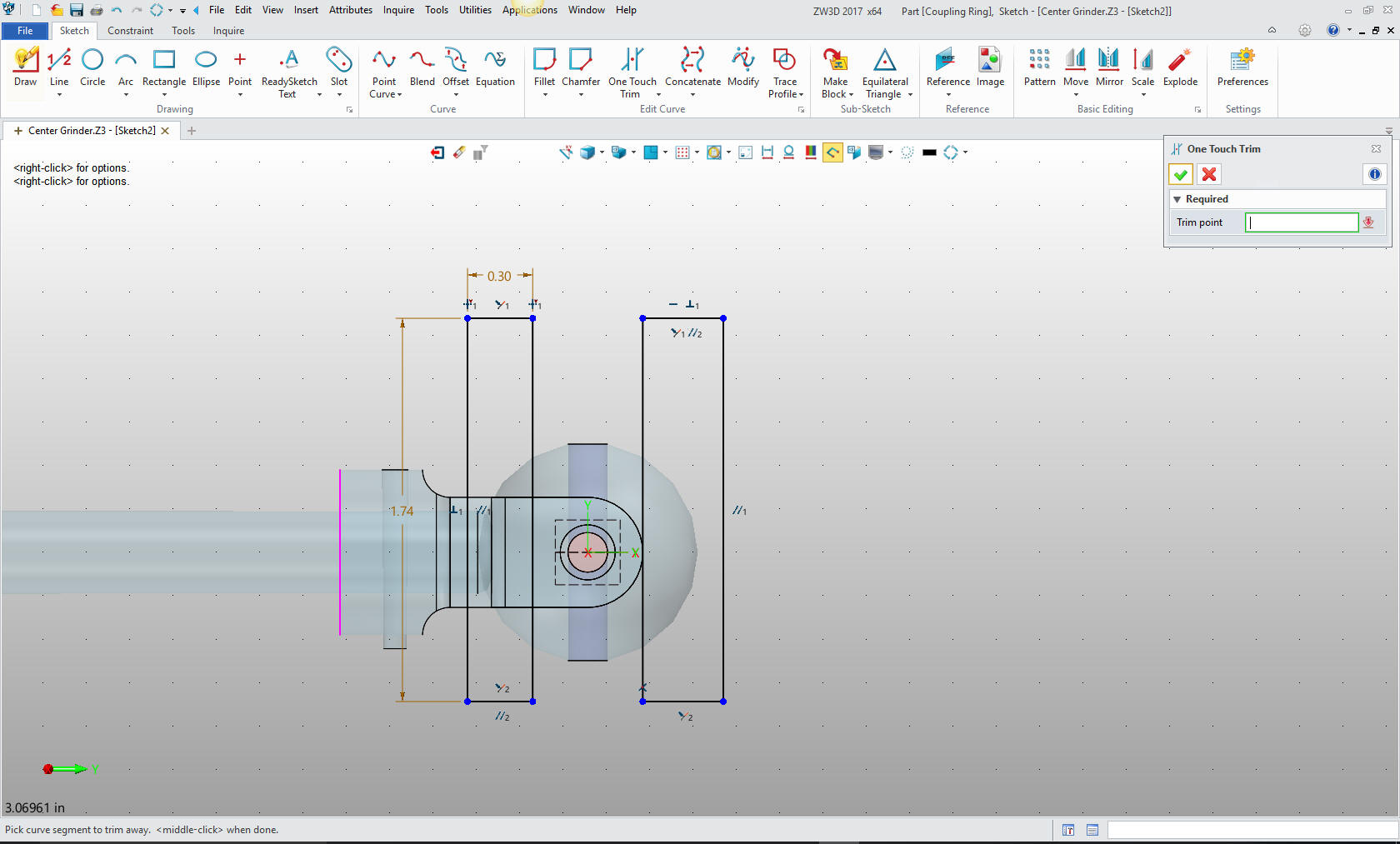Viewport: 1400px width, 844px height.
Task: Select the Concatenate tool
Action: coord(692,67)
